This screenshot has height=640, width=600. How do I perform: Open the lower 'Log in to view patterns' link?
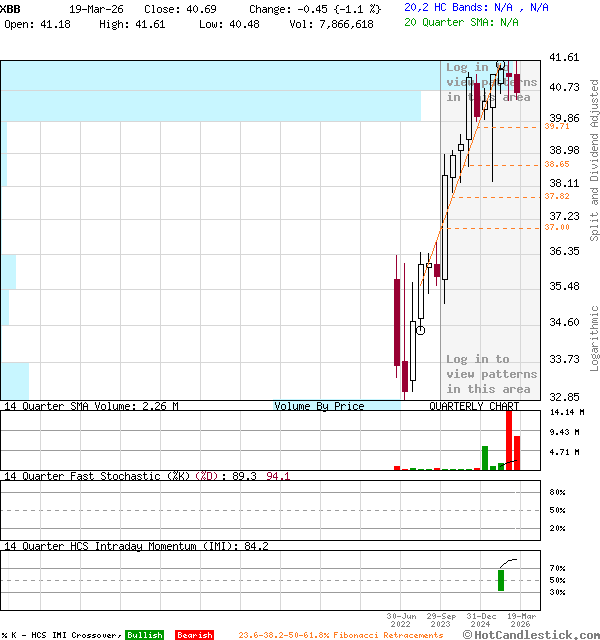tap(491, 374)
